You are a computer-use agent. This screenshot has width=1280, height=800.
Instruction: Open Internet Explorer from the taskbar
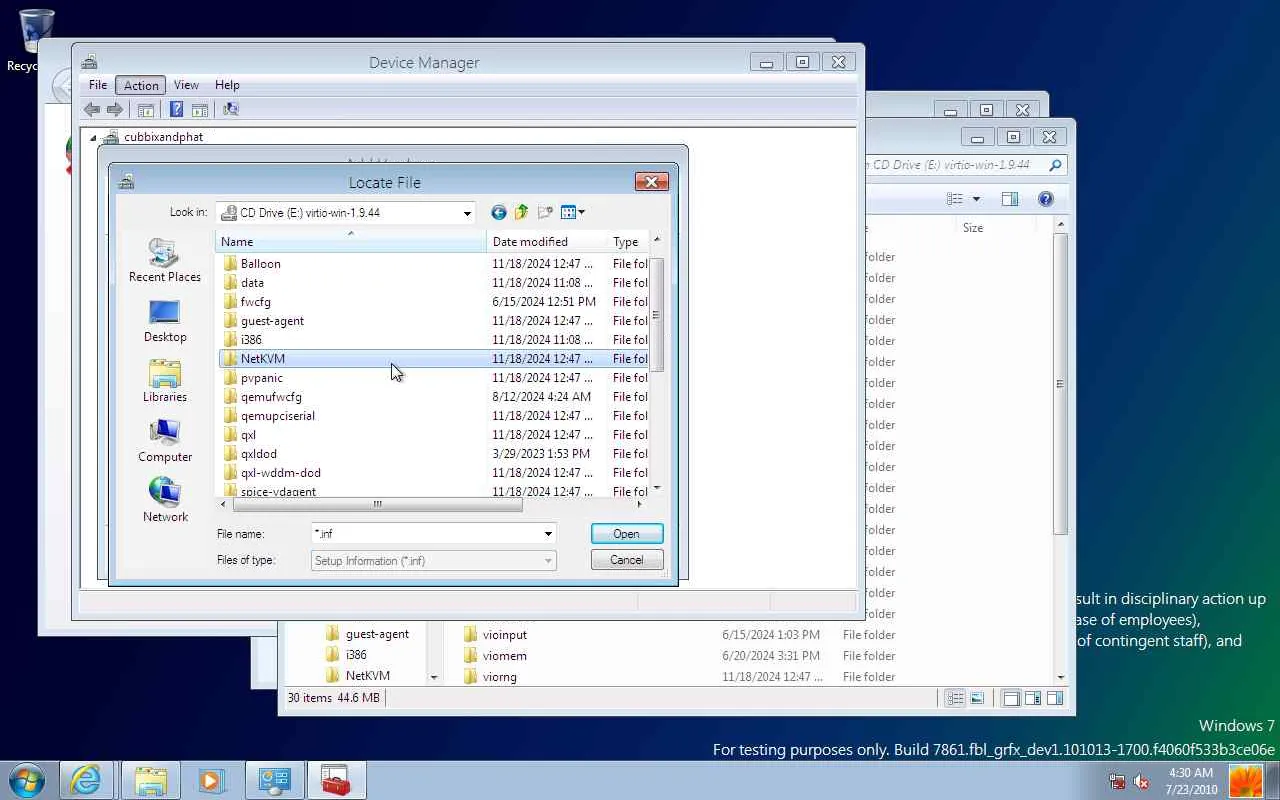pyautogui.click(x=86, y=780)
